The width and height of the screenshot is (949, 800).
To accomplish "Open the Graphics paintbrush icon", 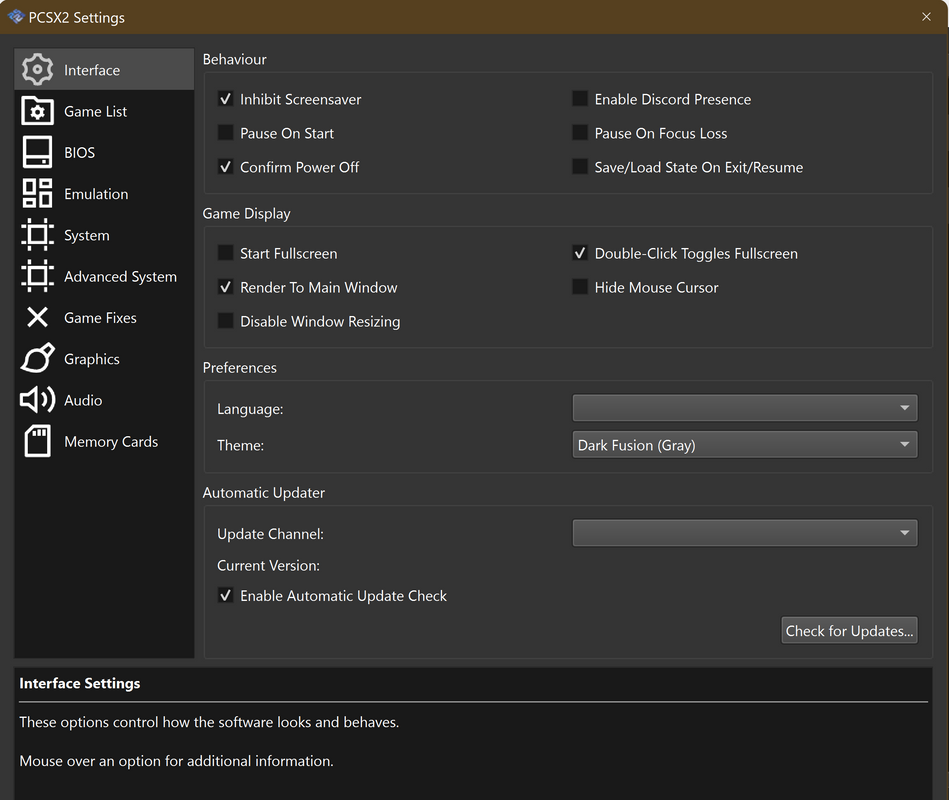I will tap(38, 358).
